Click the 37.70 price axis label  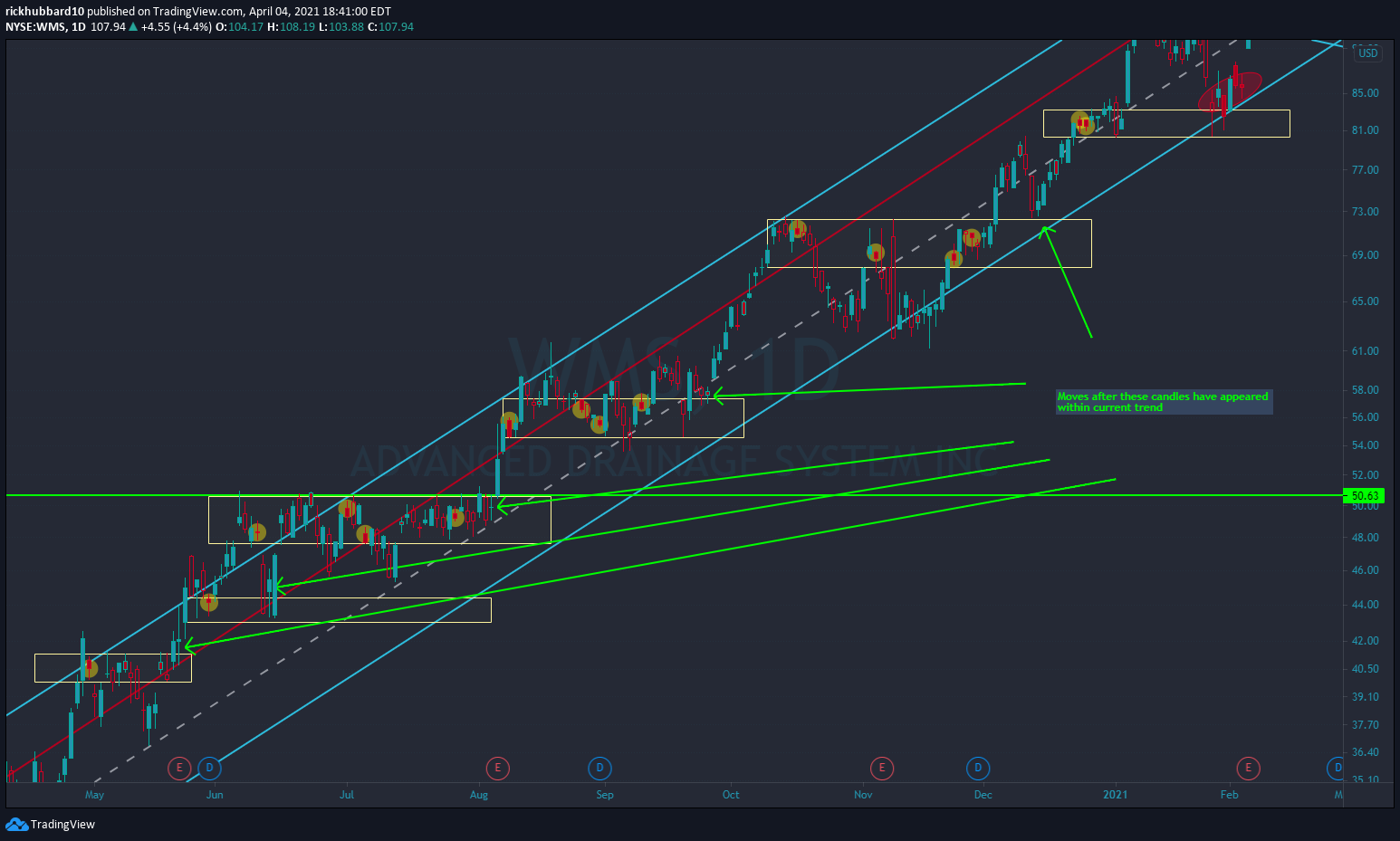click(x=1365, y=725)
